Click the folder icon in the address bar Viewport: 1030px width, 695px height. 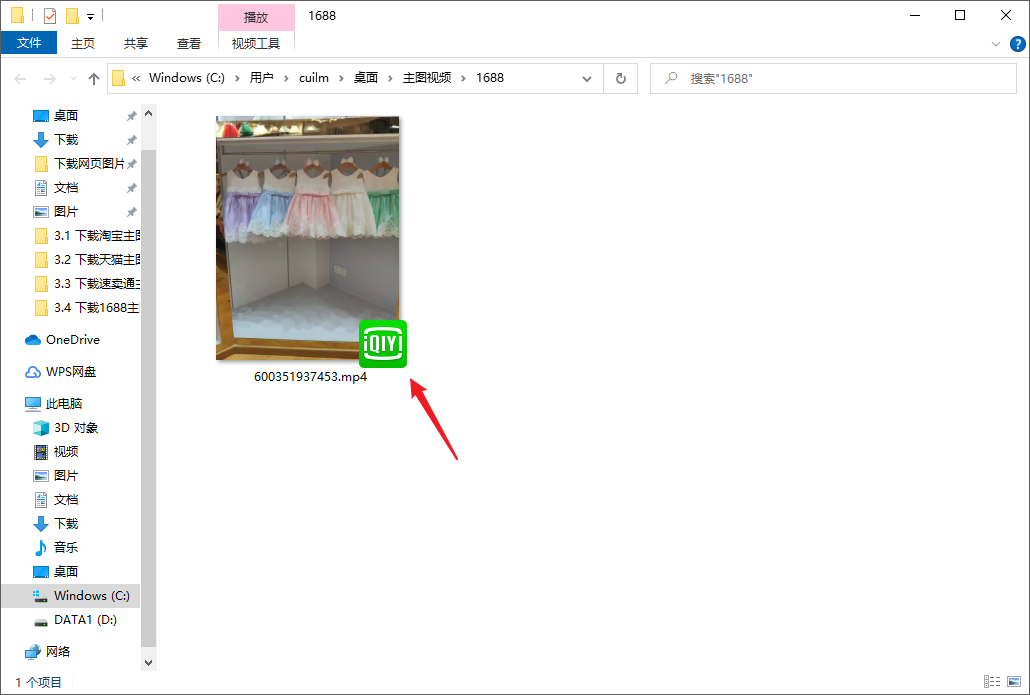point(118,78)
